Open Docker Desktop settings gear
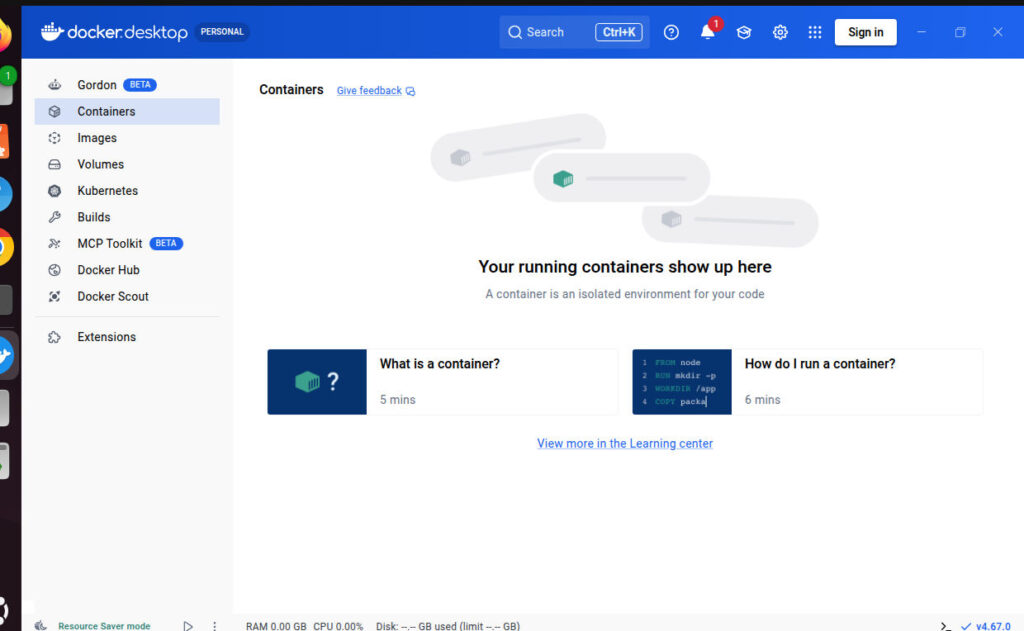 pyautogui.click(x=780, y=32)
